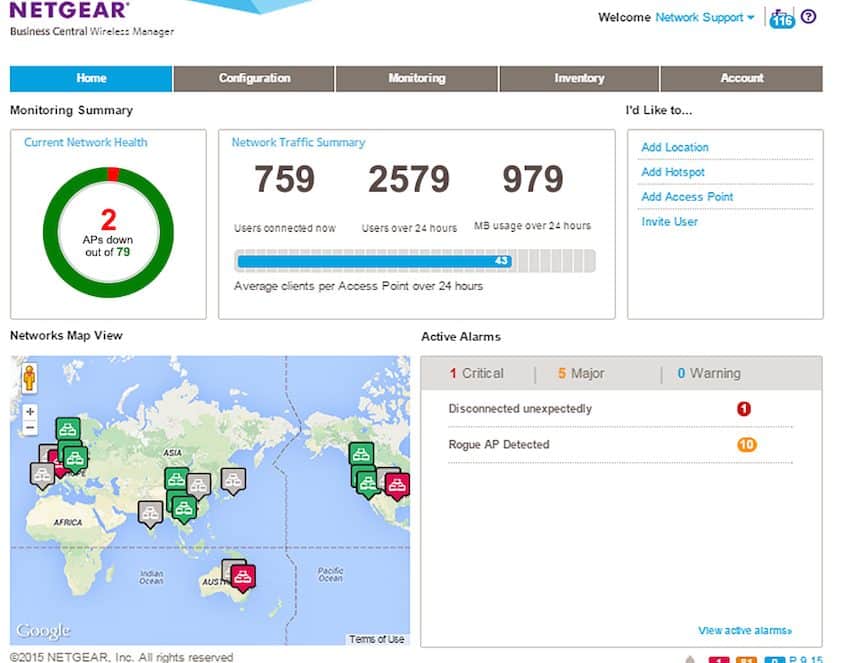Select the Street View pegman on the map

point(29,377)
